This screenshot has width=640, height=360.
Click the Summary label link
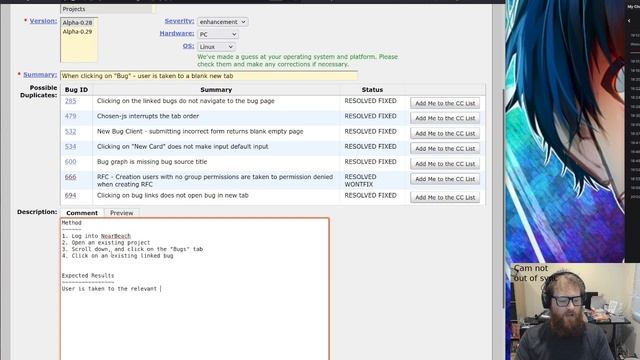(x=40, y=74)
